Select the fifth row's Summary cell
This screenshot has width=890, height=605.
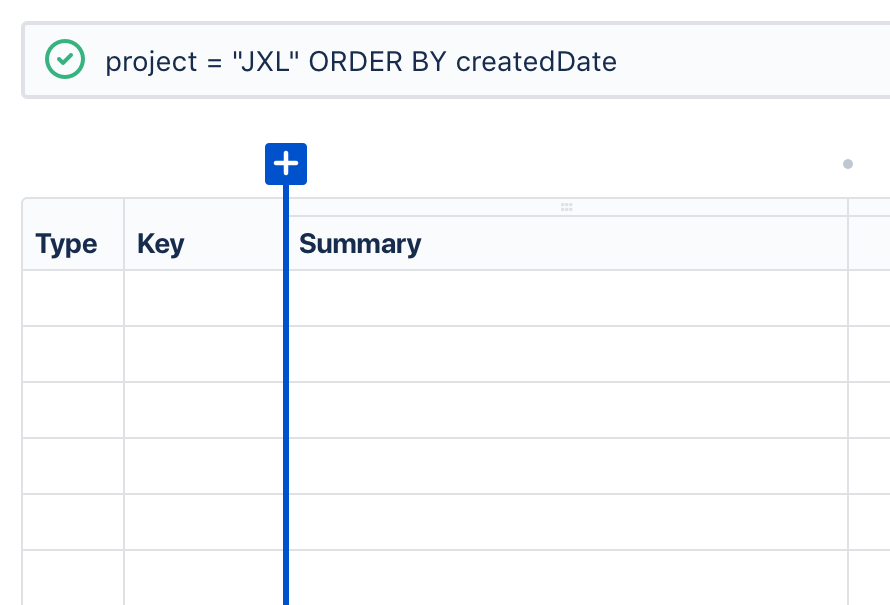(568, 522)
